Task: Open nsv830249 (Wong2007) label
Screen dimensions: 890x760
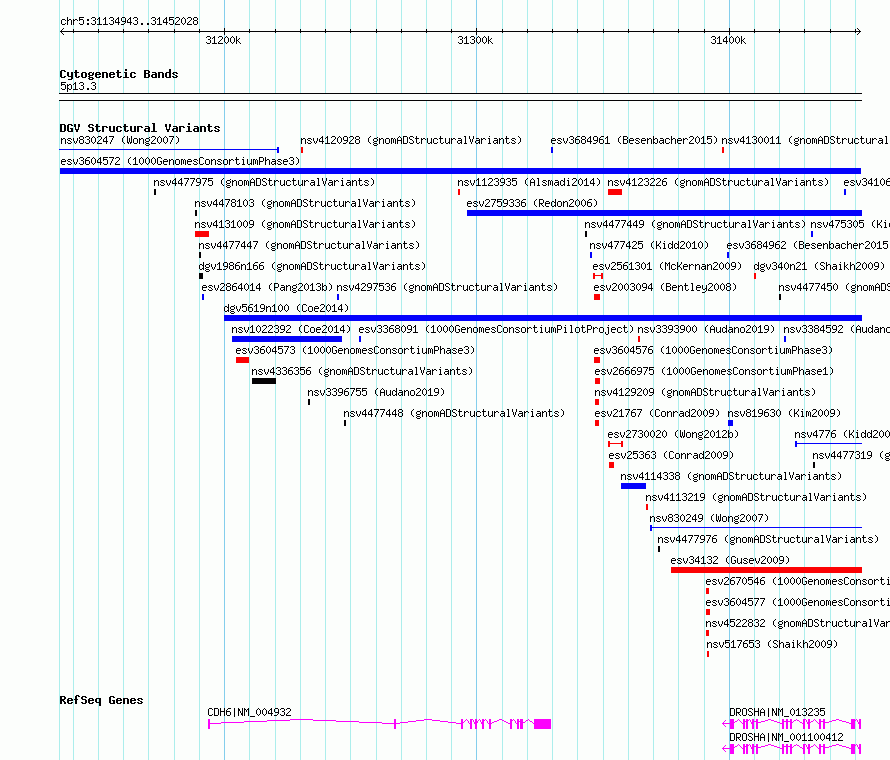Action: pyautogui.click(x=709, y=518)
